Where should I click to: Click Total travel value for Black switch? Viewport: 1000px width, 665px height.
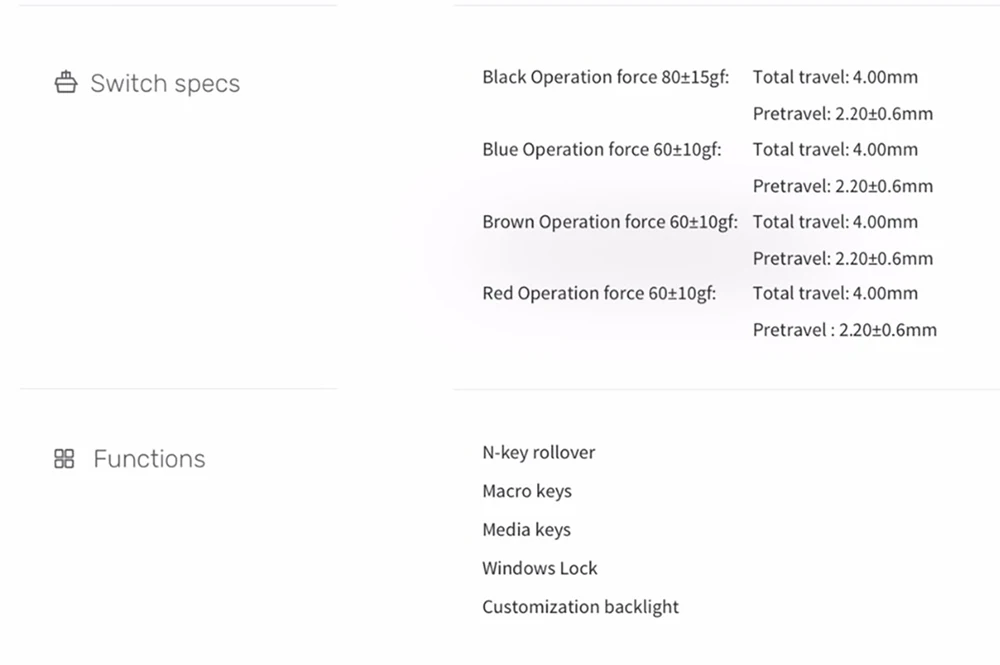click(835, 77)
